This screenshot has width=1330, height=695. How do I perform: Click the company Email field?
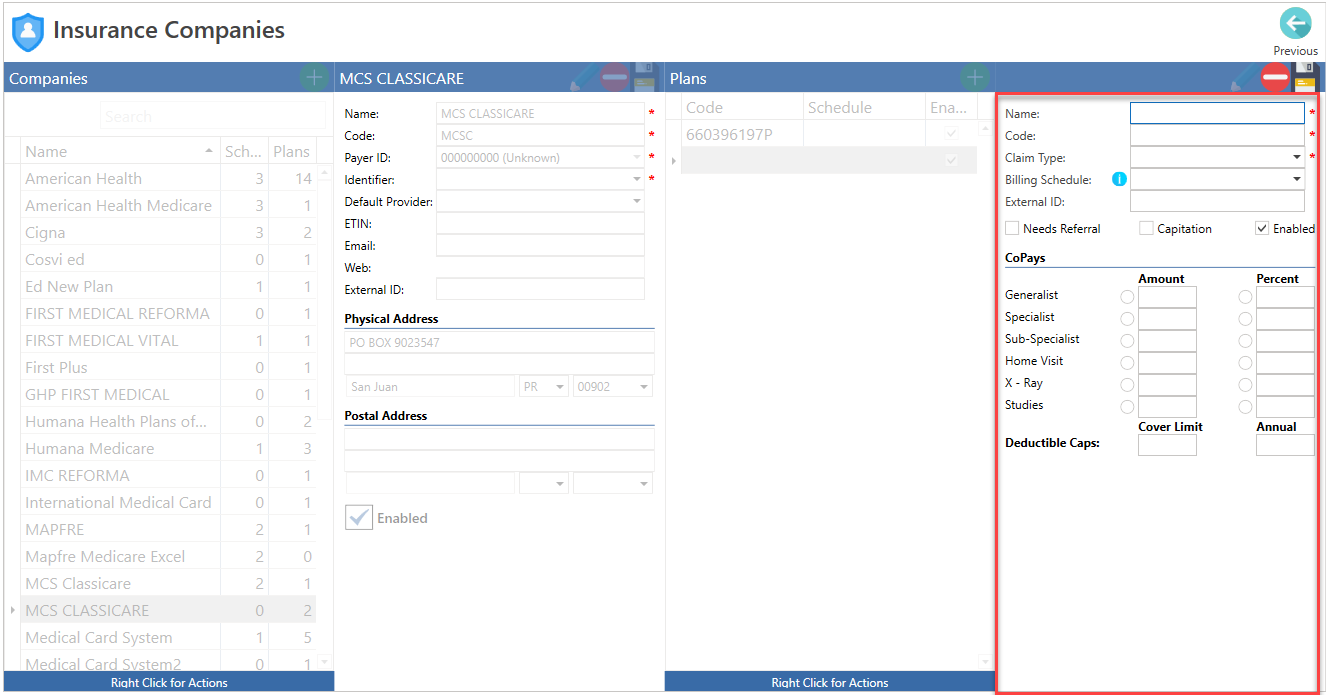(x=540, y=246)
